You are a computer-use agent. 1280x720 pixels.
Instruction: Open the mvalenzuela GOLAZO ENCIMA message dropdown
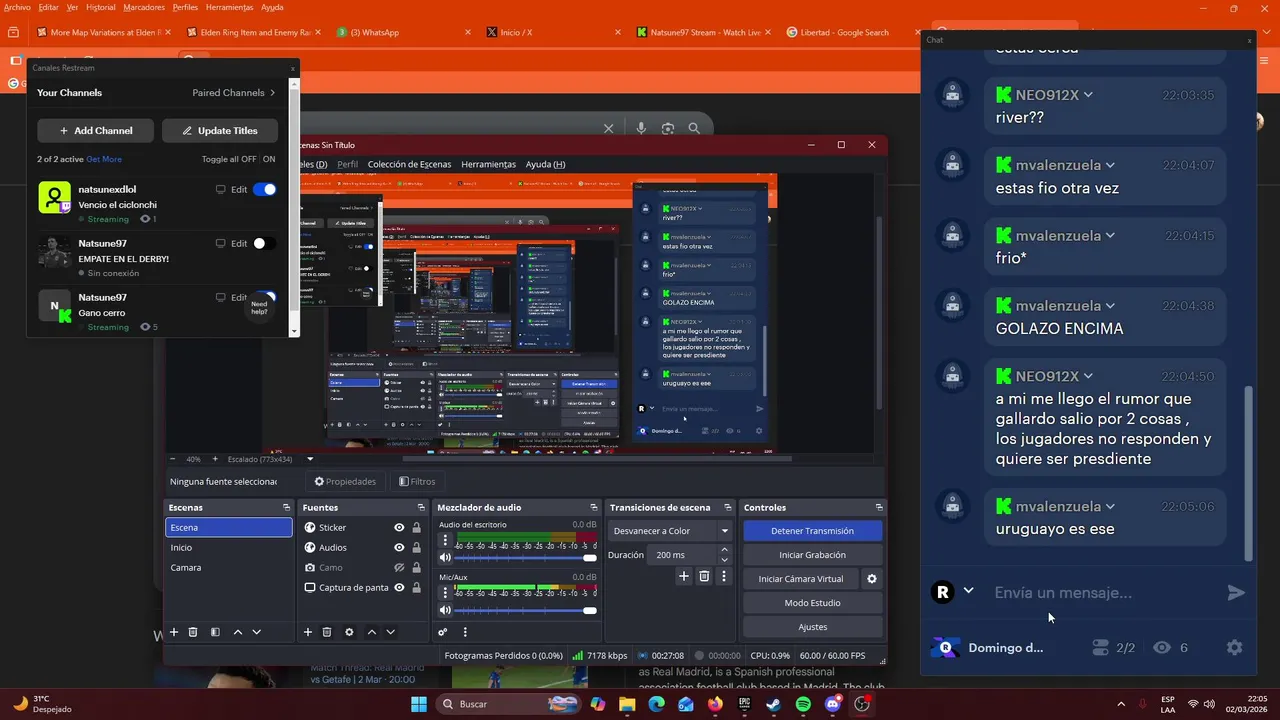click(1110, 306)
